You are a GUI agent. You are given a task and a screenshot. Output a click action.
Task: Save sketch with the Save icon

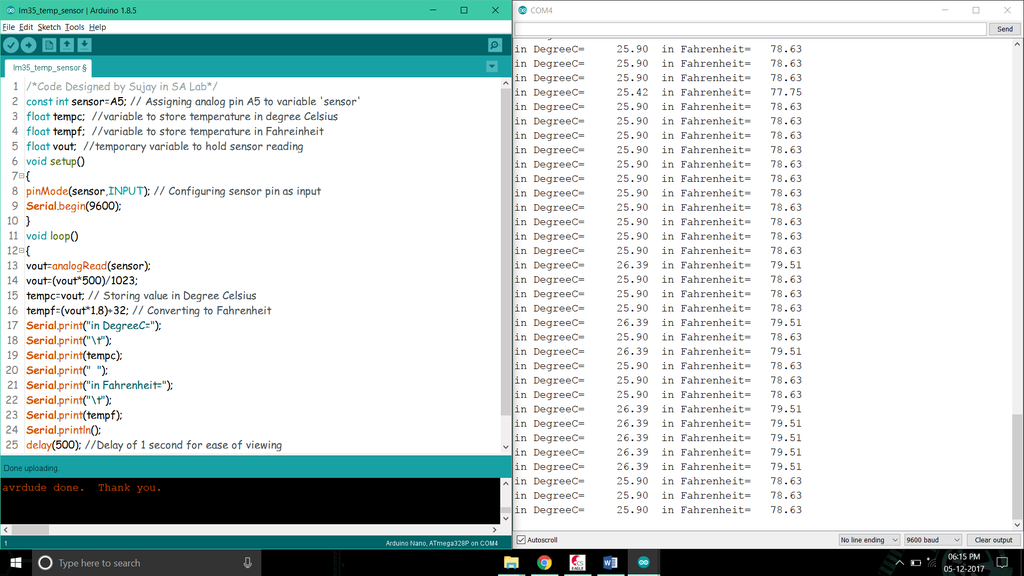84,45
